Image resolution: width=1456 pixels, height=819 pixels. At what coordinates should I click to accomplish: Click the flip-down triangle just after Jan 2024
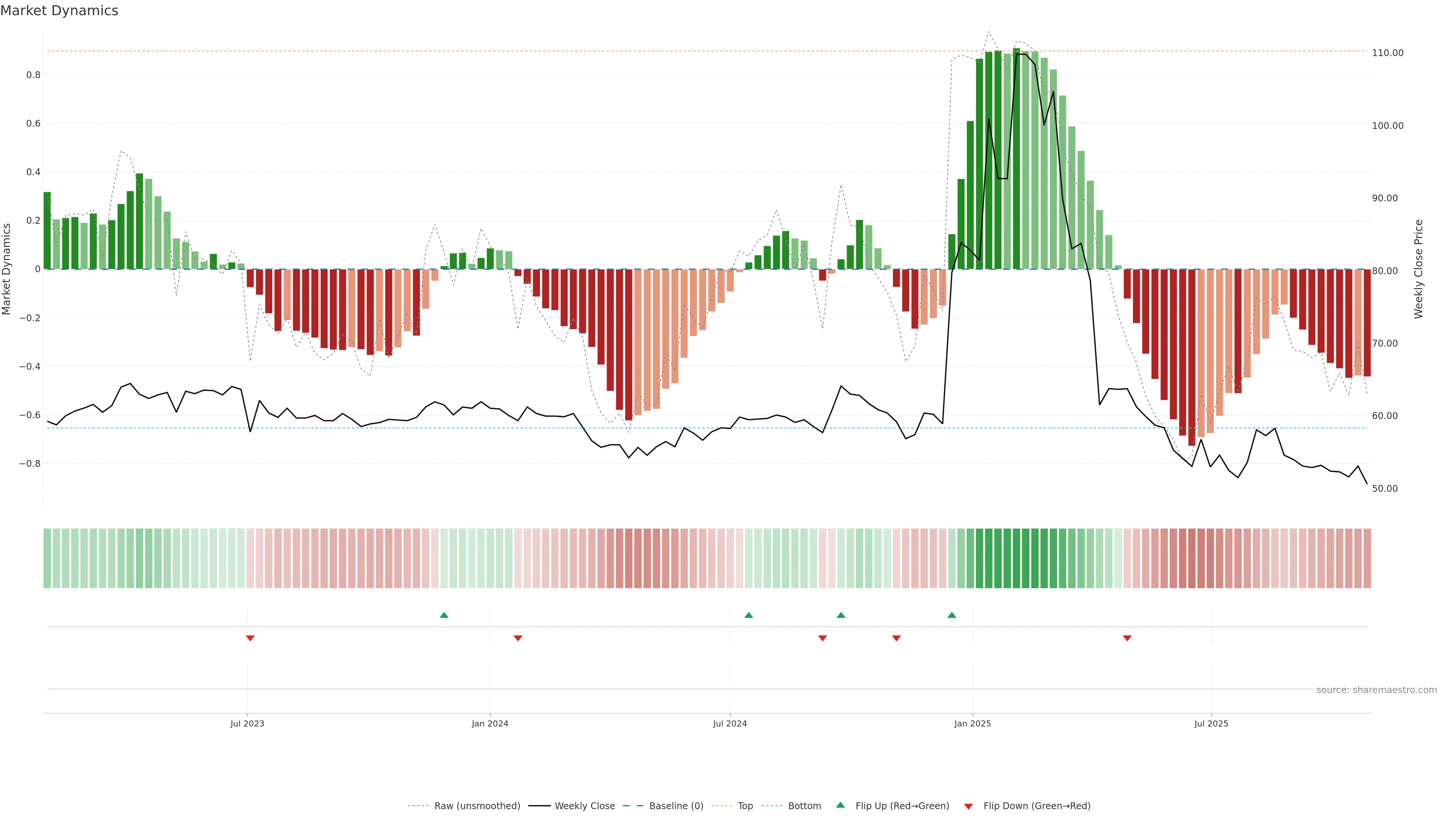518,638
